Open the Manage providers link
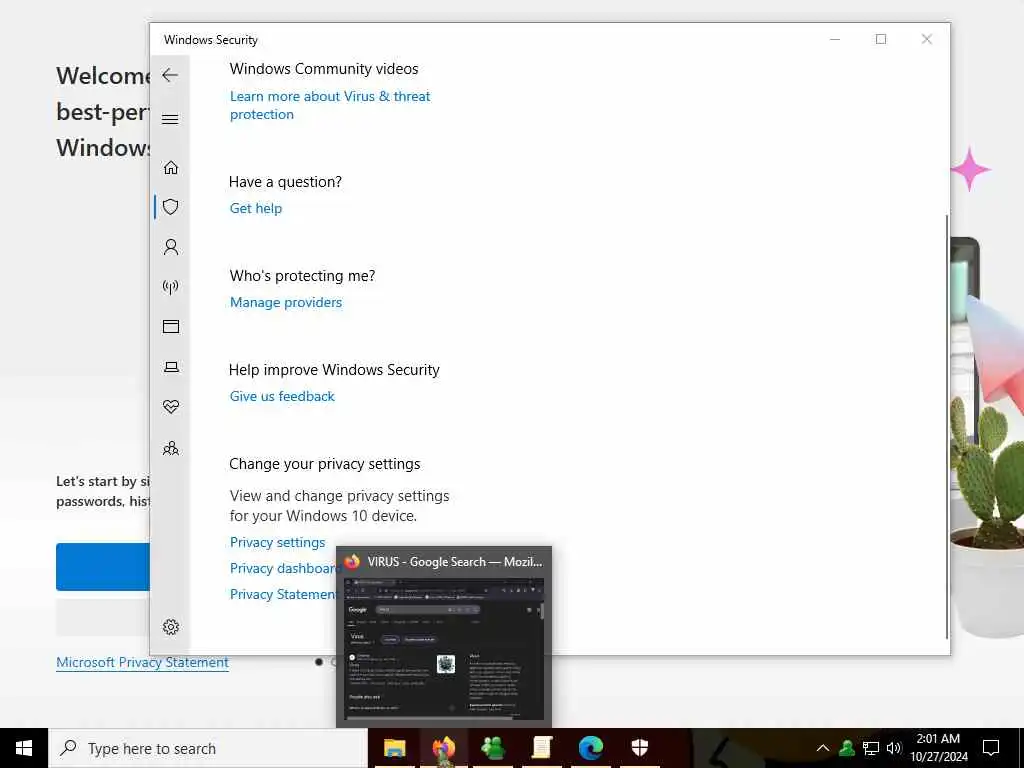Image resolution: width=1024 pixels, height=768 pixels. (x=286, y=302)
